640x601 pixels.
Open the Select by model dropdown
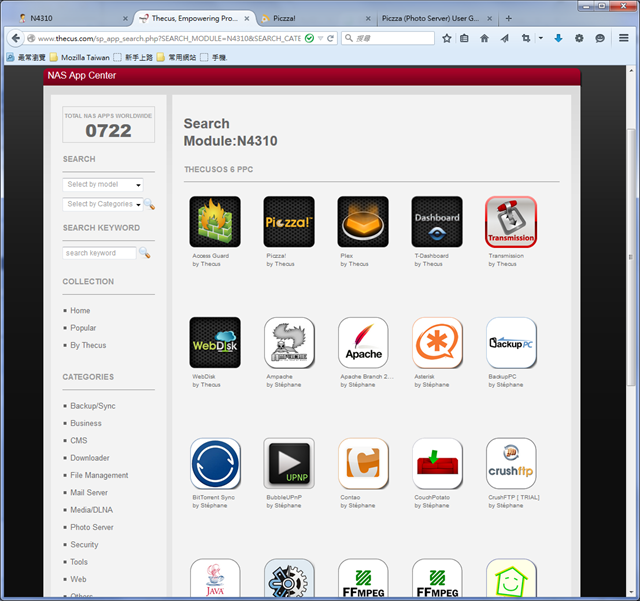tap(103, 185)
